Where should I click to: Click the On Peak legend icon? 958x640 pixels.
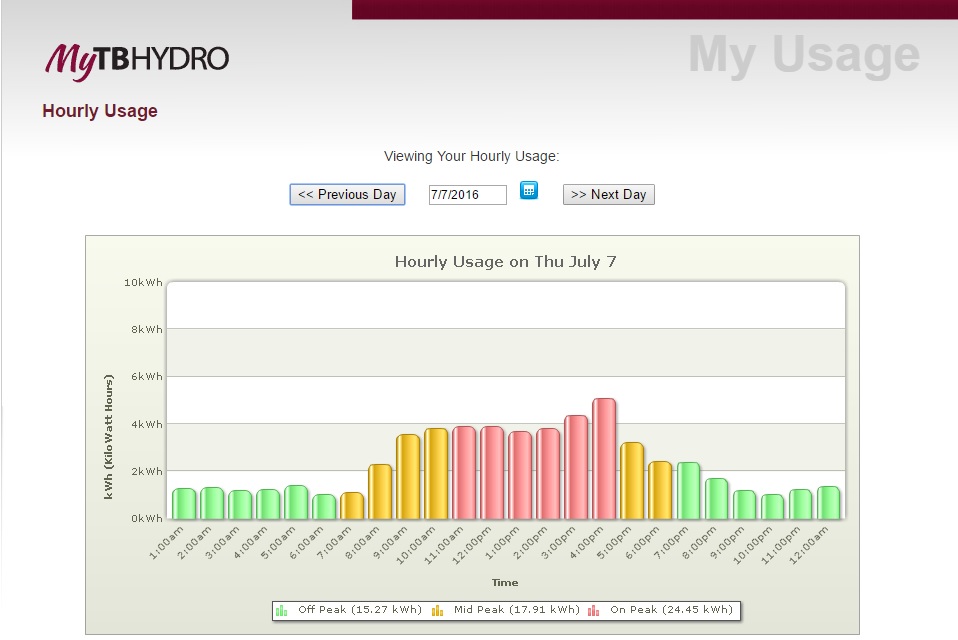click(593, 610)
